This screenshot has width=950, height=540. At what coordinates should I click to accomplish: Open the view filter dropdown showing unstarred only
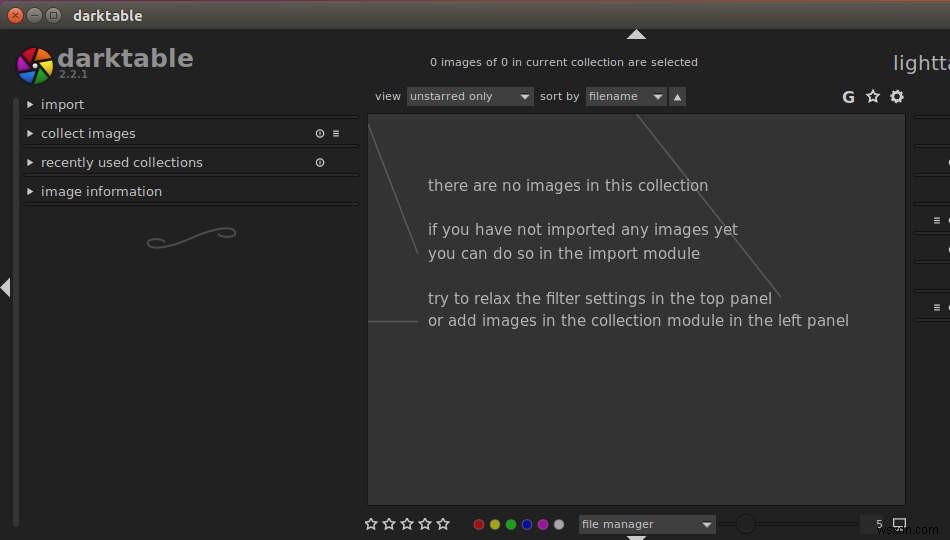[470, 96]
